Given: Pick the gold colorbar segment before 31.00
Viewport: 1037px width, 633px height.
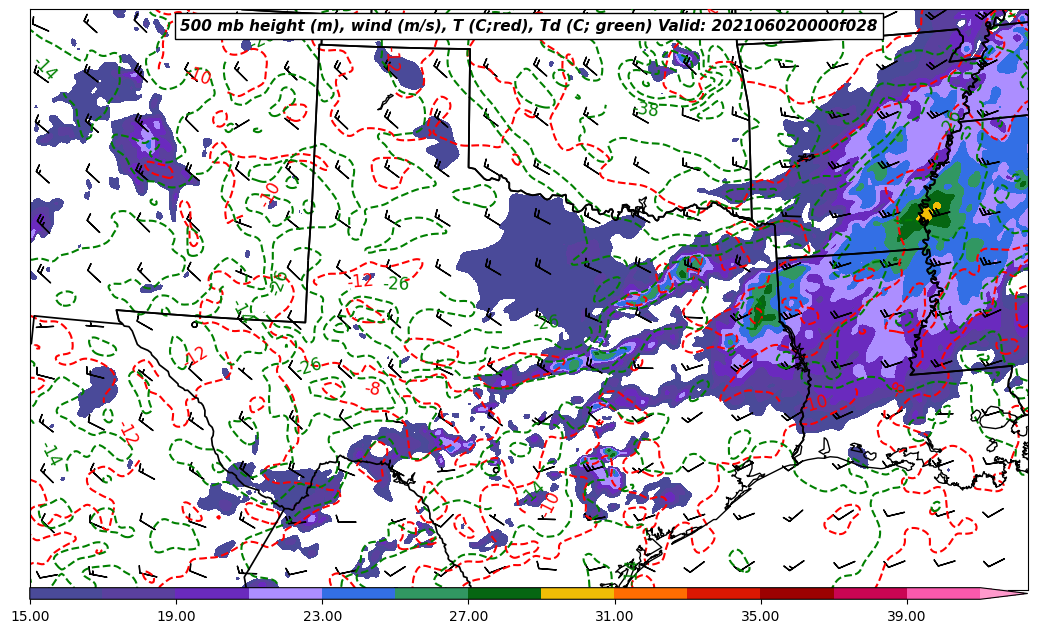Looking at the screenshot, I should tap(578, 593).
